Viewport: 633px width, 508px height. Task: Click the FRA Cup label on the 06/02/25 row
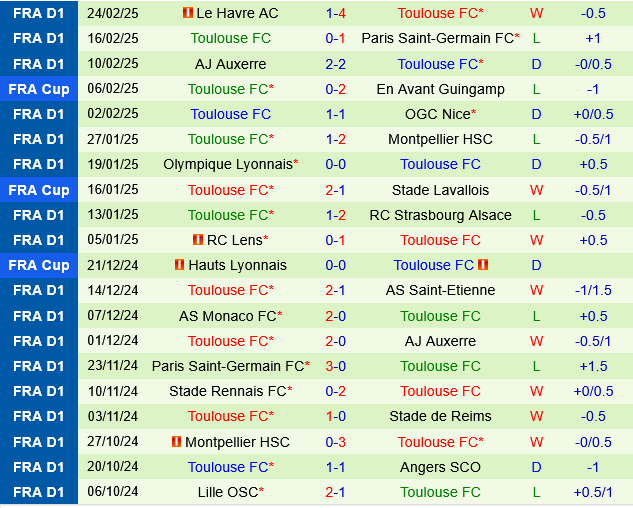pos(39,89)
